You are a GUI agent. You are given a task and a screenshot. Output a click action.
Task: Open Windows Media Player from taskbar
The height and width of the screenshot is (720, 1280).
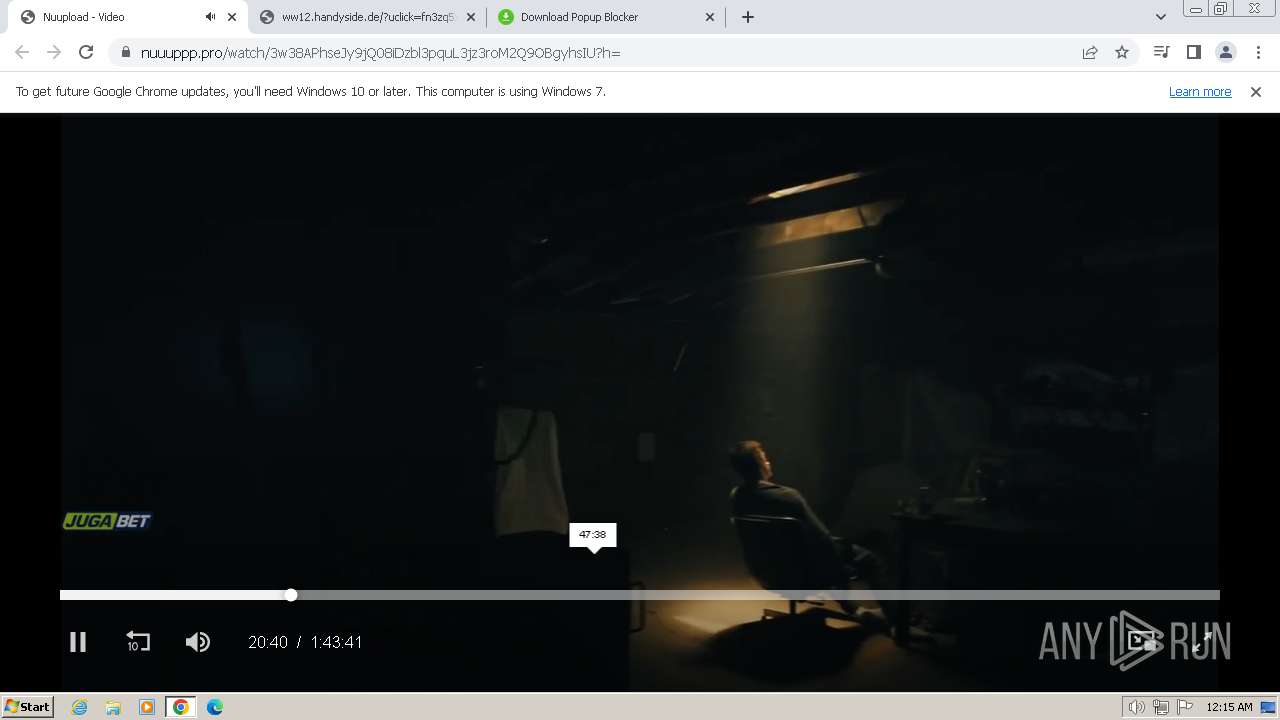point(147,707)
